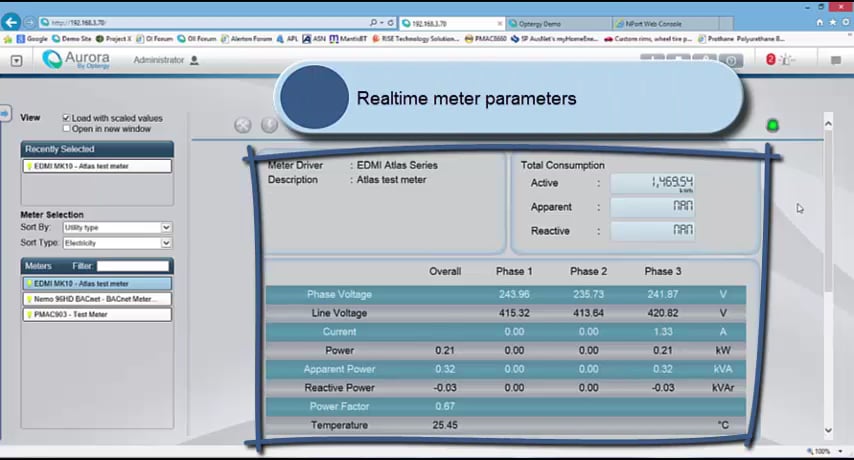The height and width of the screenshot is (460, 854).
Task: Open the PMAC8660 bookmark
Action: [486, 39]
